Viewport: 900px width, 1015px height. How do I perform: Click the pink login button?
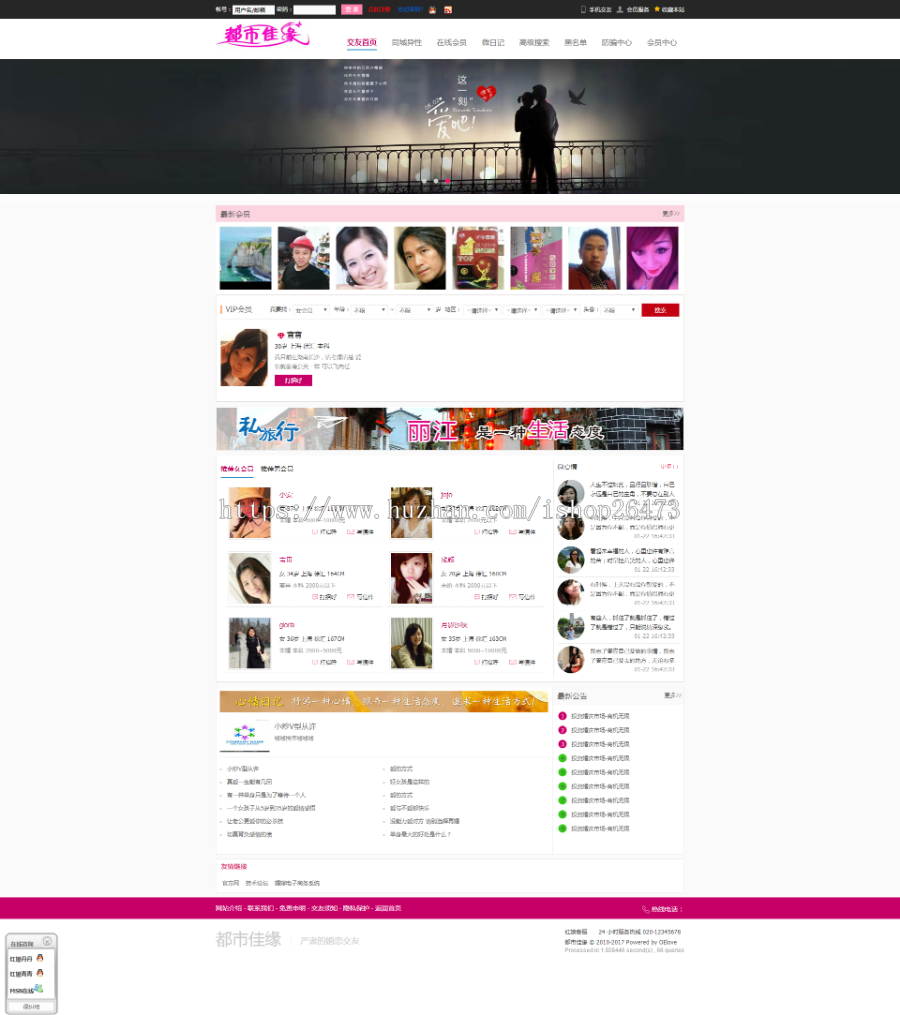coord(352,10)
